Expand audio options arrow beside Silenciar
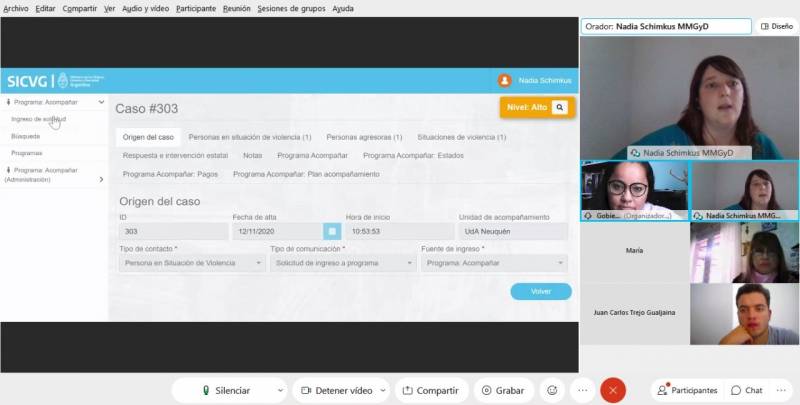Image resolution: width=800 pixels, height=405 pixels. pyautogui.click(x=280, y=391)
